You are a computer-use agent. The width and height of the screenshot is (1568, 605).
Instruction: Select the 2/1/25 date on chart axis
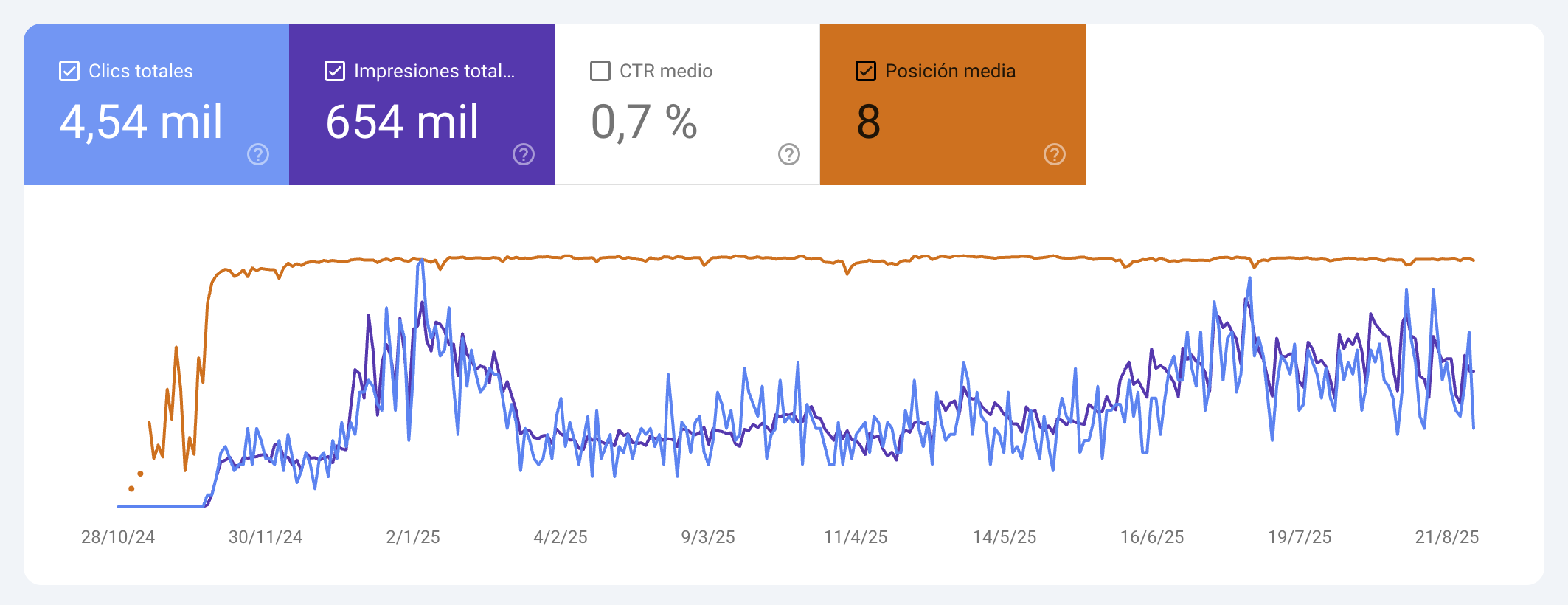coord(413,537)
